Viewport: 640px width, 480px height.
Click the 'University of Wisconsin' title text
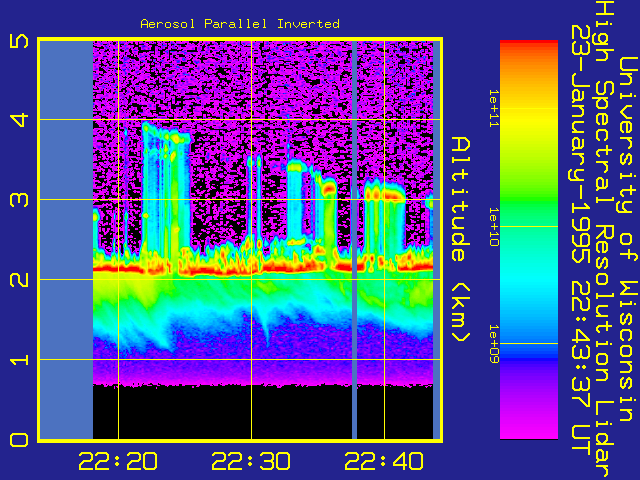(x=629, y=239)
